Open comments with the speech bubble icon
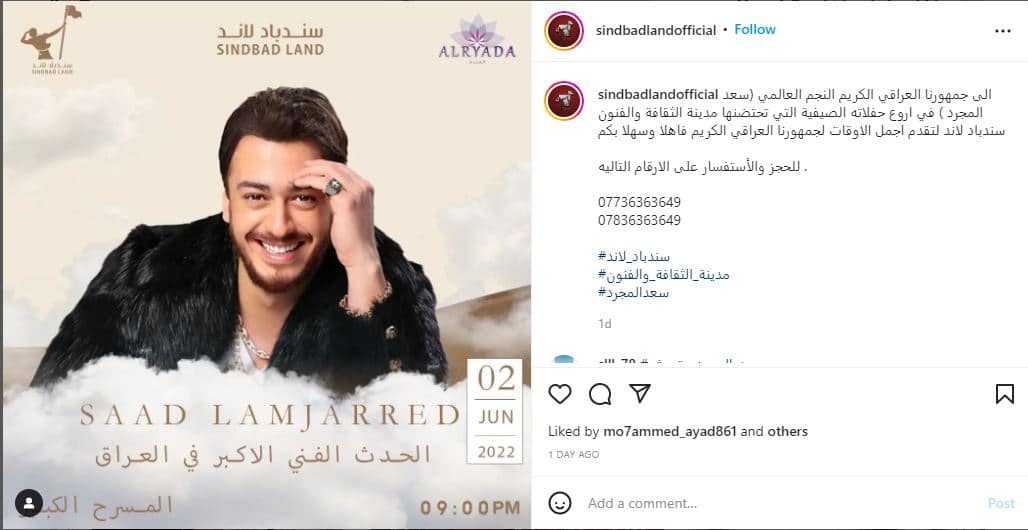The height and width of the screenshot is (530, 1028). tap(600, 394)
